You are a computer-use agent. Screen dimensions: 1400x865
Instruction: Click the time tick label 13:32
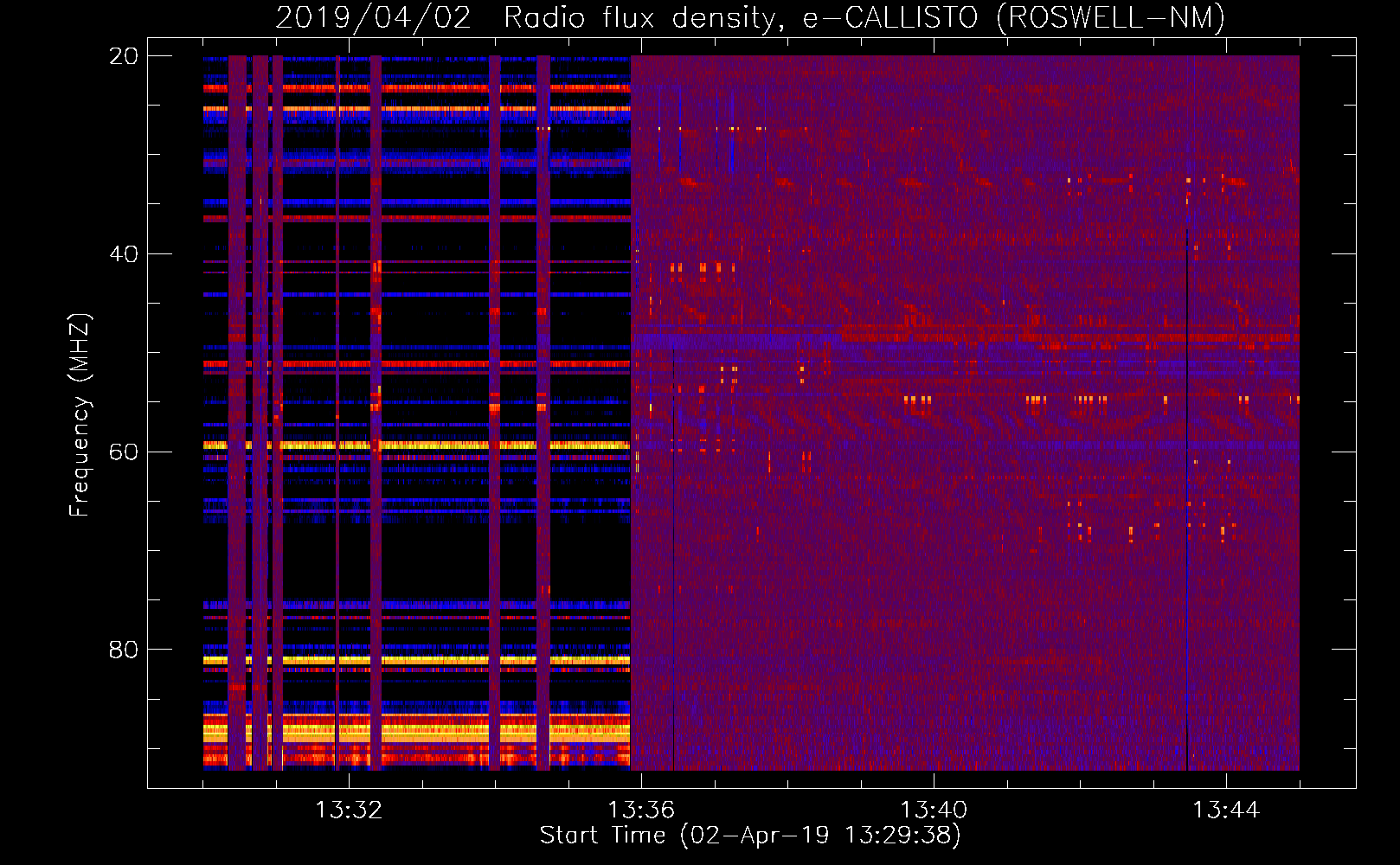349,811
